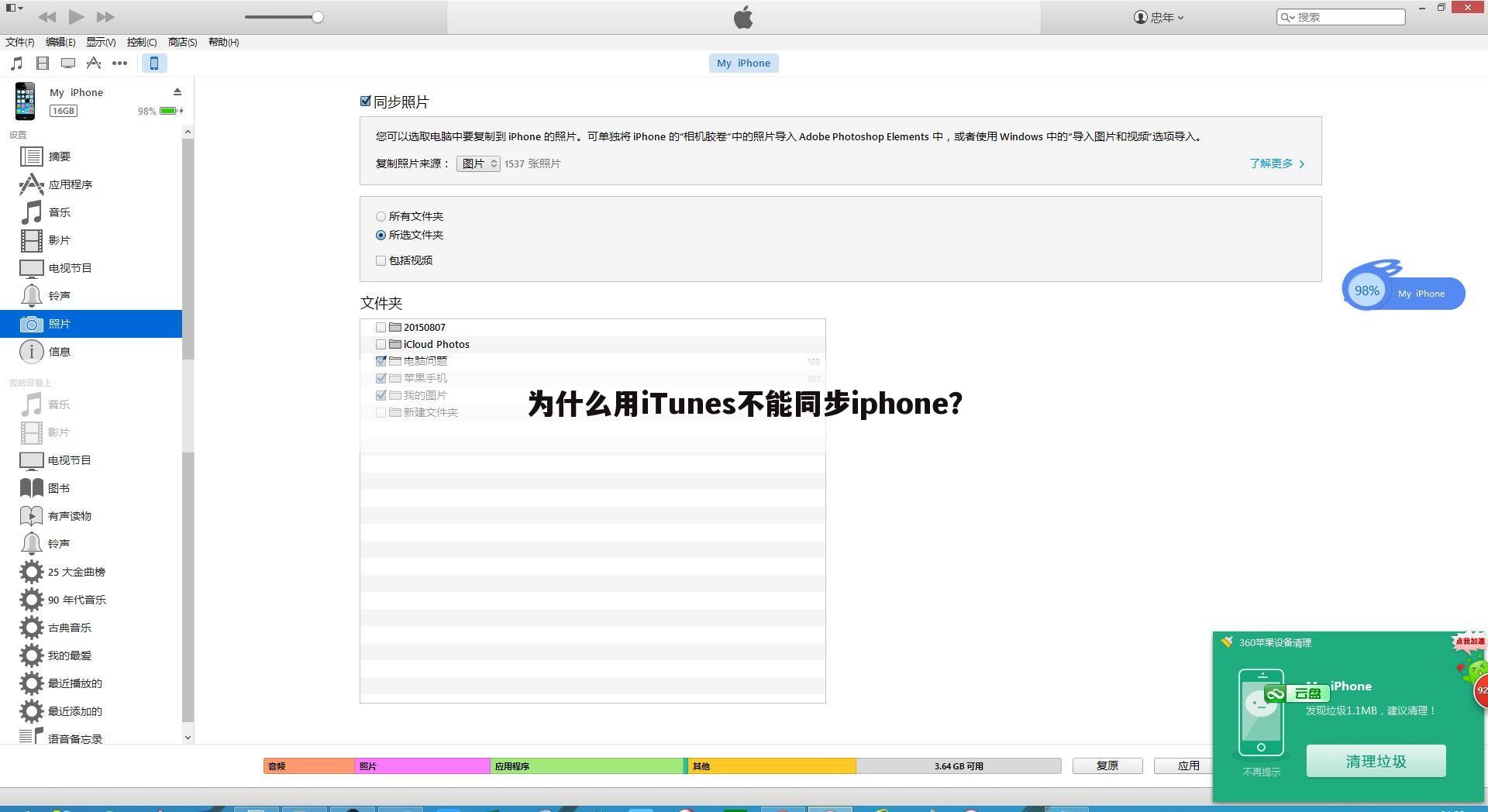Open the Music section icon in toolbar
The width and height of the screenshot is (1488, 812).
pyautogui.click(x=16, y=64)
